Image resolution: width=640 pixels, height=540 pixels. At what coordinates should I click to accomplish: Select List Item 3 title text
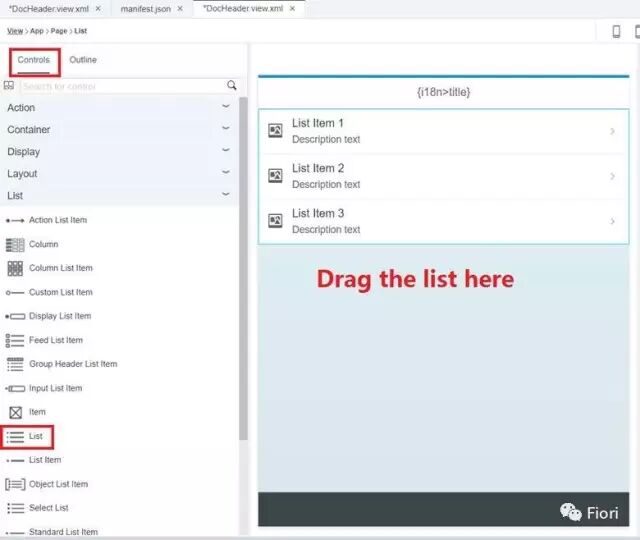coord(318,213)
